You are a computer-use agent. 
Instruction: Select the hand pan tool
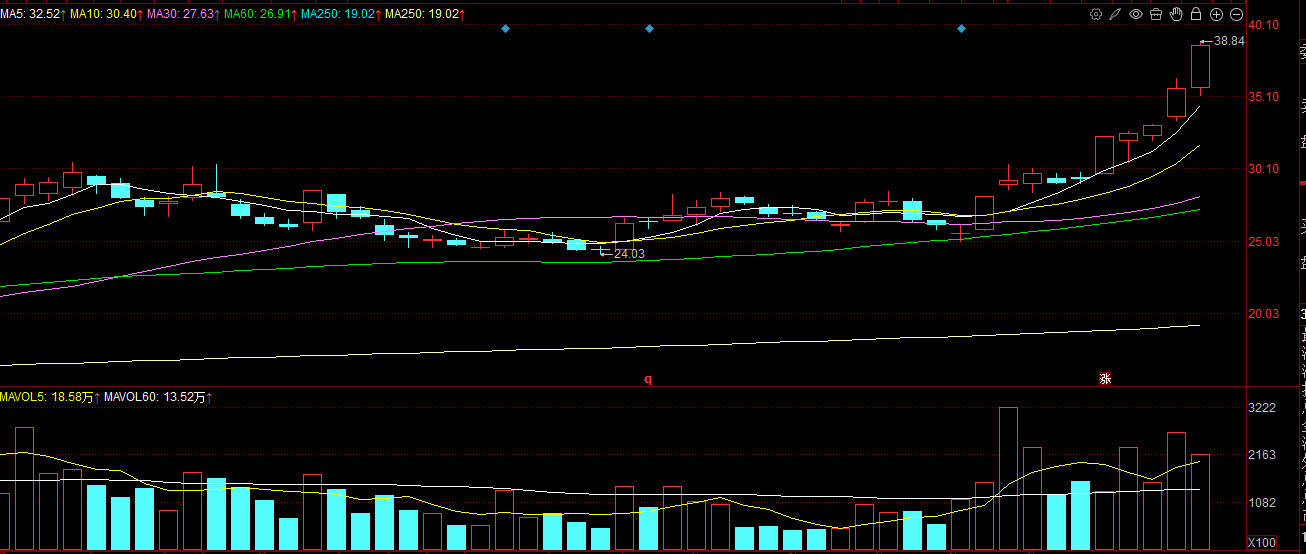tap(1176, 14)
